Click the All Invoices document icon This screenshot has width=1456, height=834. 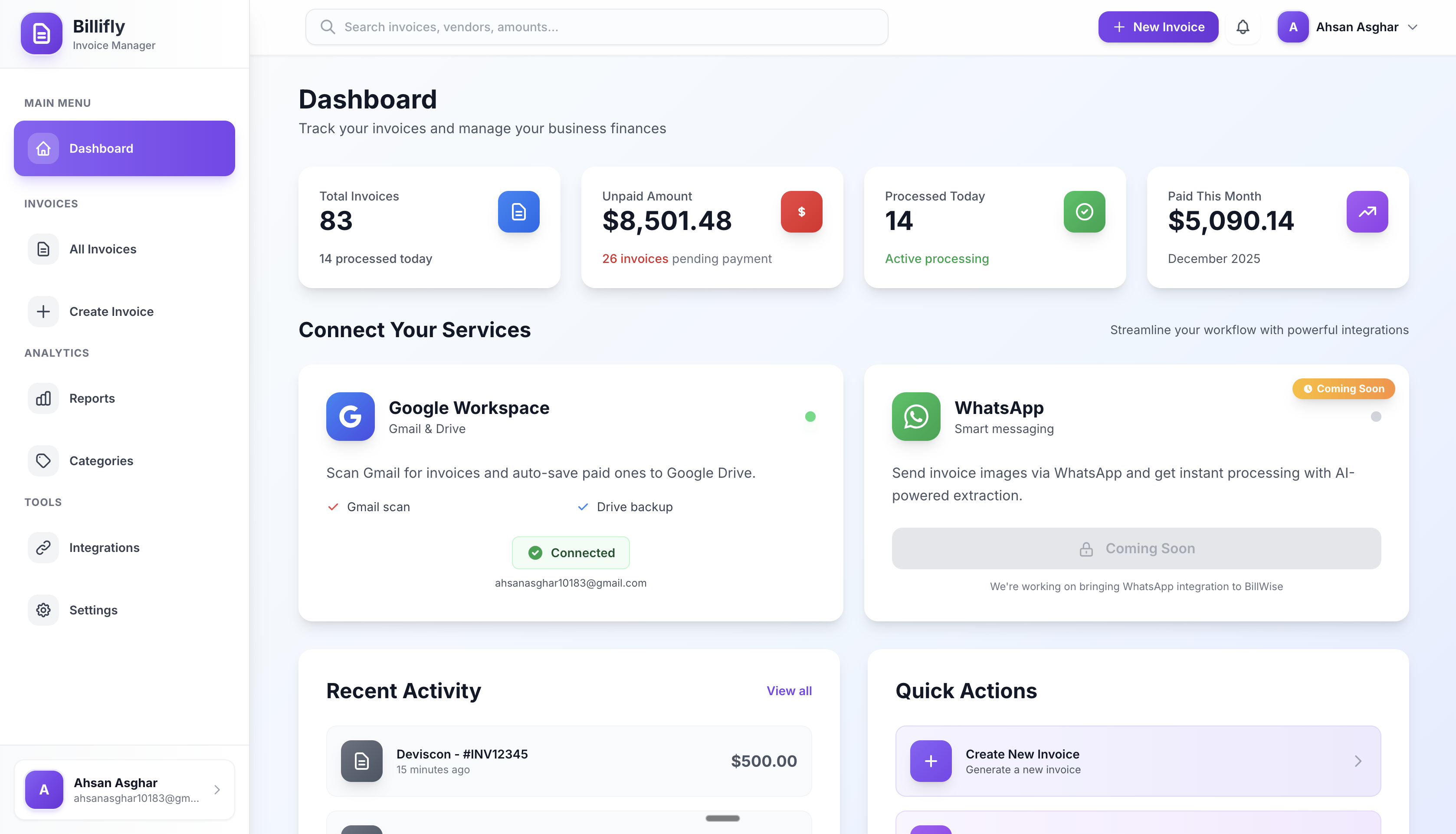43,249
